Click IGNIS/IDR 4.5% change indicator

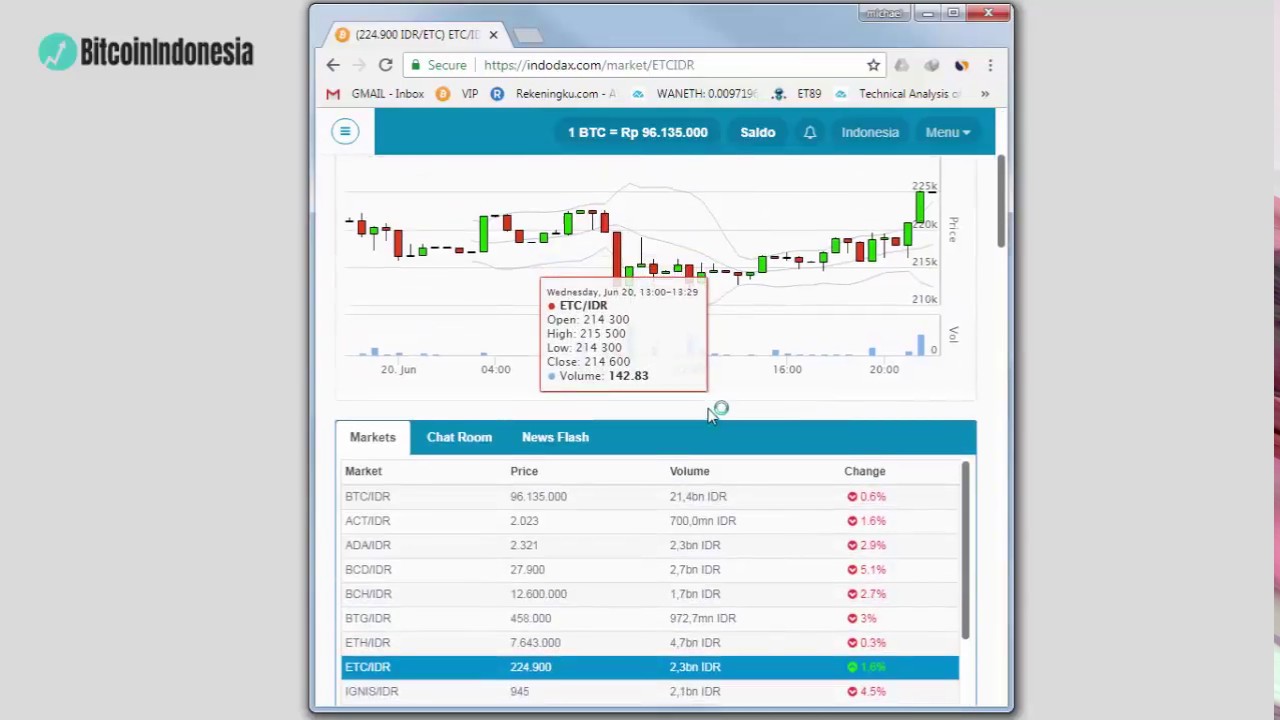coord(866,691)
